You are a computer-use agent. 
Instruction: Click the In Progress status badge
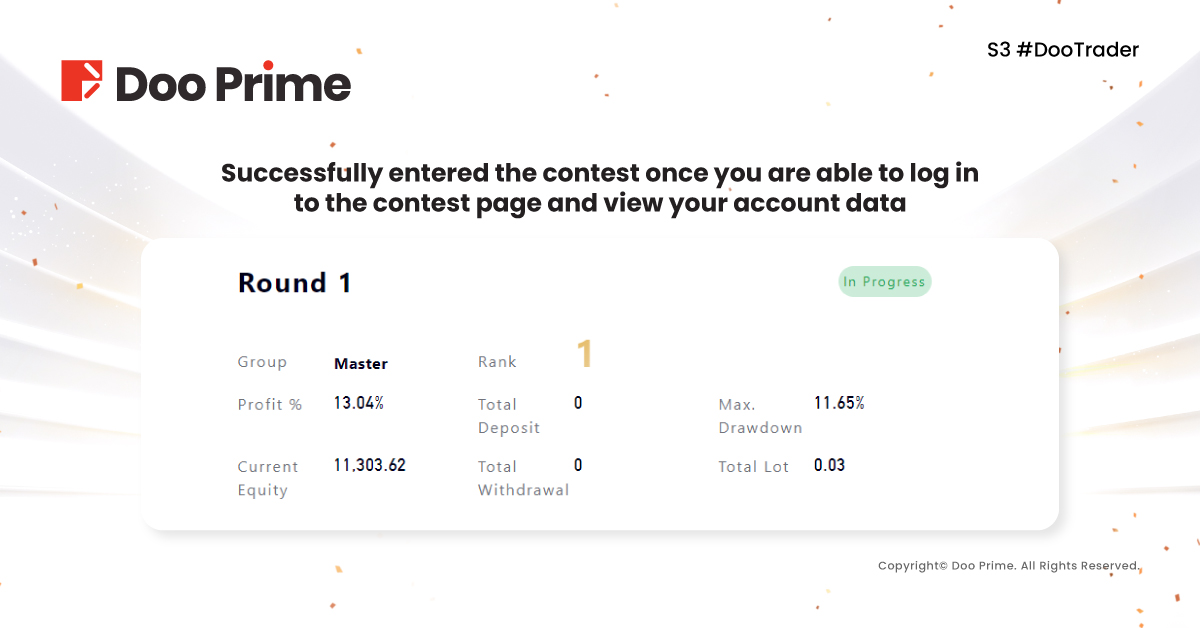click(x=884, y=282)
